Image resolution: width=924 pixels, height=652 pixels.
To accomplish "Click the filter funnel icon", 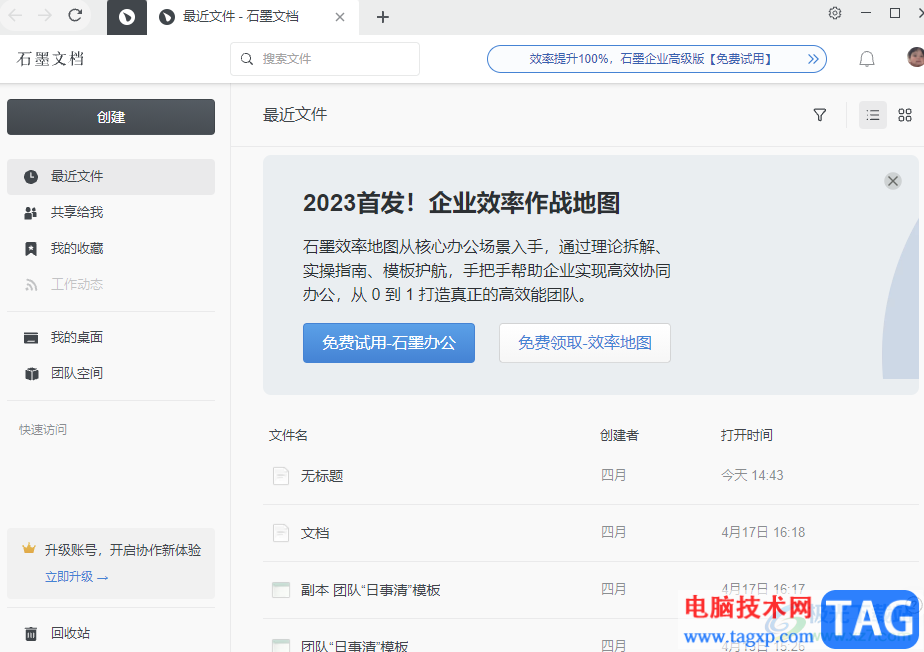I will pos(820,115).
